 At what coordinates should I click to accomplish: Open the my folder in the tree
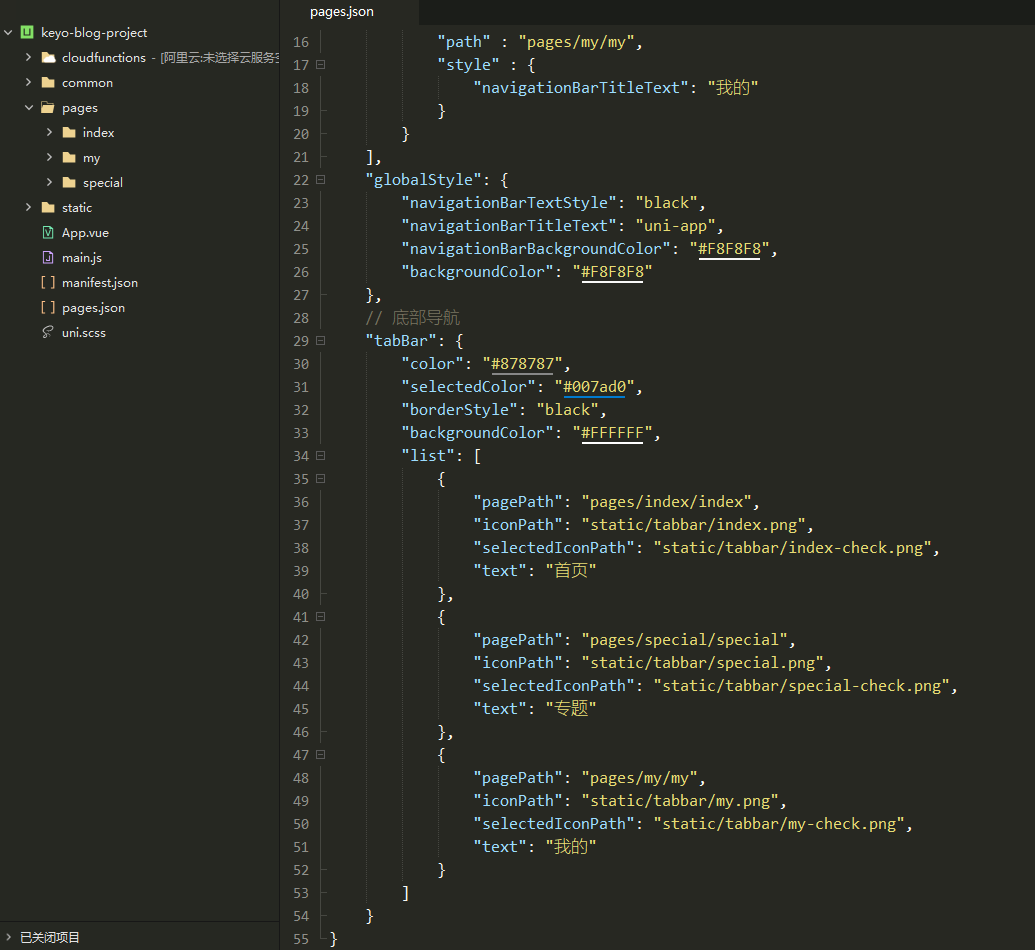tap(91, 158)
